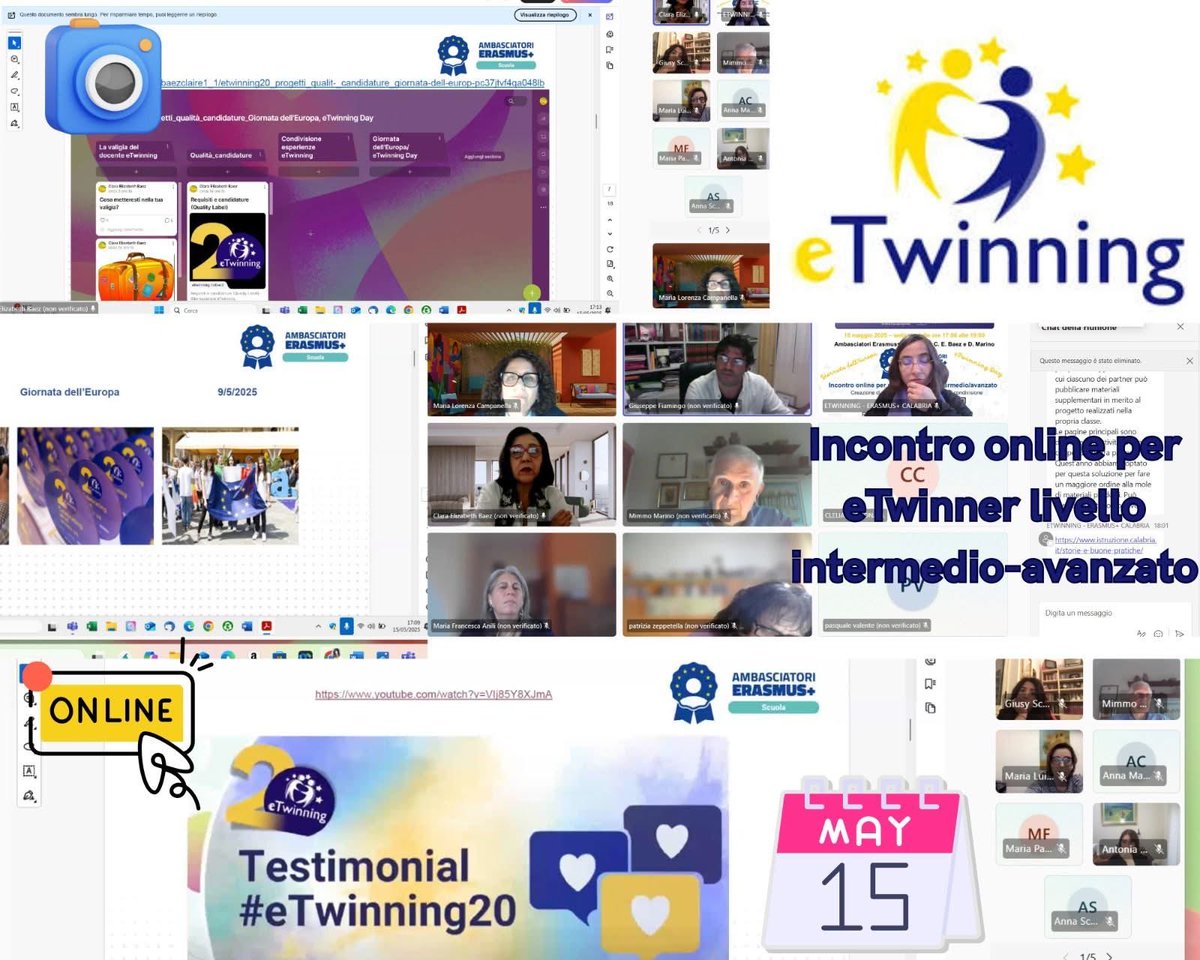This screenshot has height=960, width=1200.
Task: Click the microphone icon in top screenshot taskbar
Action: [x=537, y=310]
